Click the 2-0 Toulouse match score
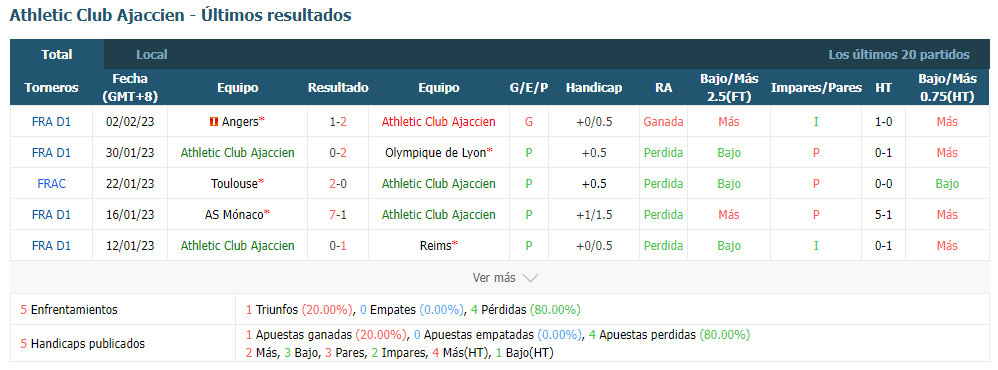This screenshot has height=370, width=998. coord(338,184)
